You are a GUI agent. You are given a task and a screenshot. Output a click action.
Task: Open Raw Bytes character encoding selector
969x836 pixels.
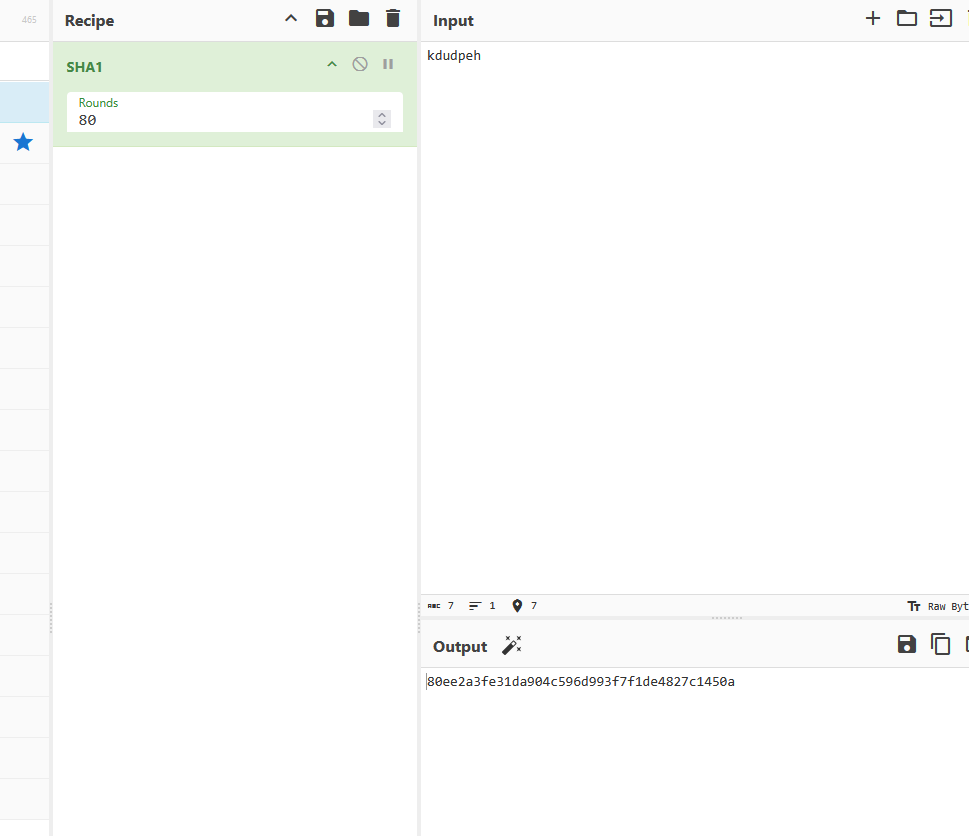(937, 606)
